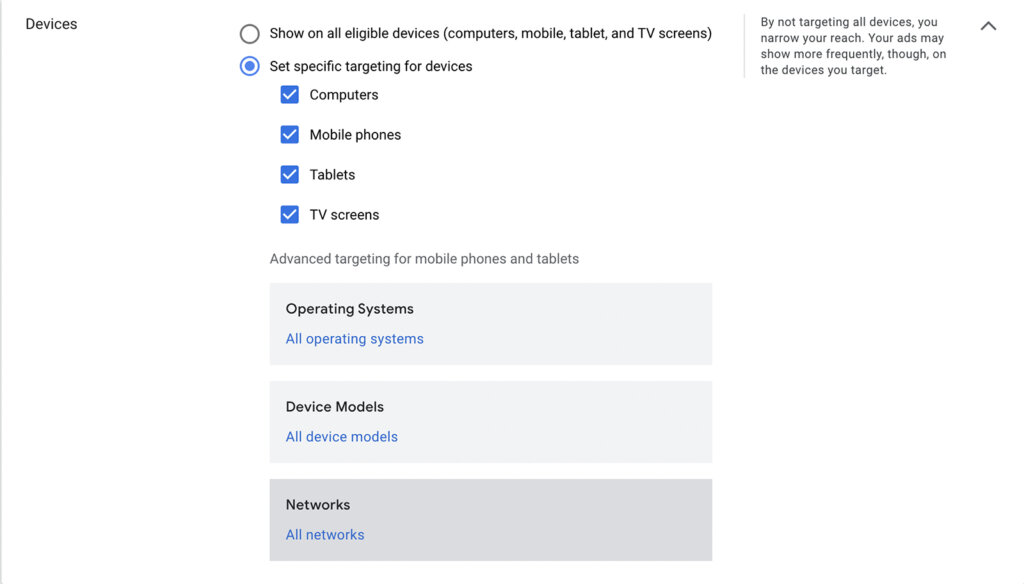Viewport: 1024px width, 584px height.
Task: Expand the Operating Systems panel heading
Action: pos(349,309)
